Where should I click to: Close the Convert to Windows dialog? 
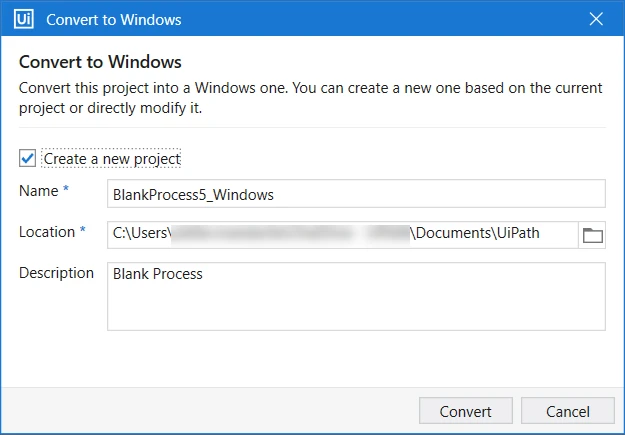click(x=596, y=19)
